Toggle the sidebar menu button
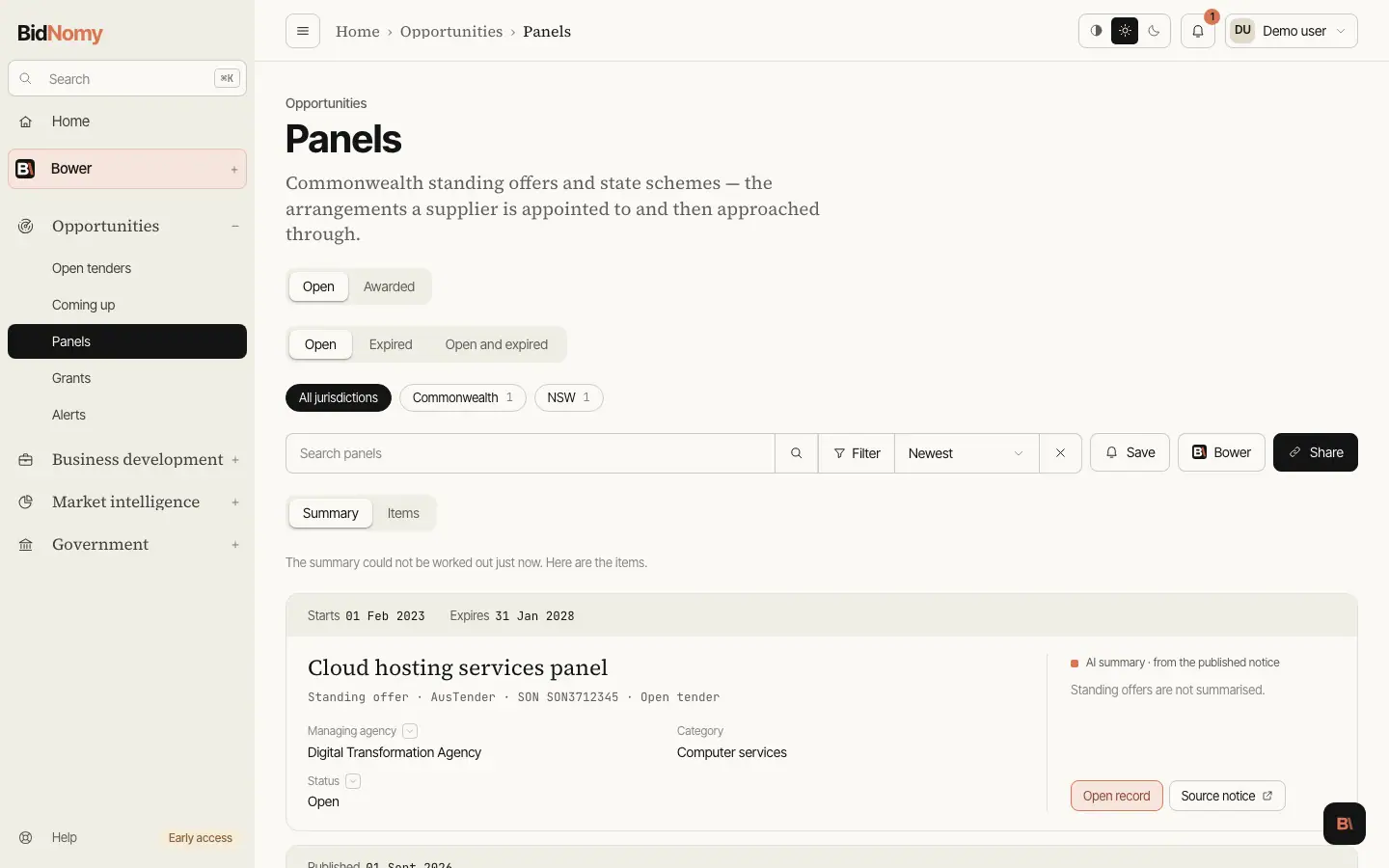The width and height of the screenshot is (1389, 868). [x=303, y=31]
